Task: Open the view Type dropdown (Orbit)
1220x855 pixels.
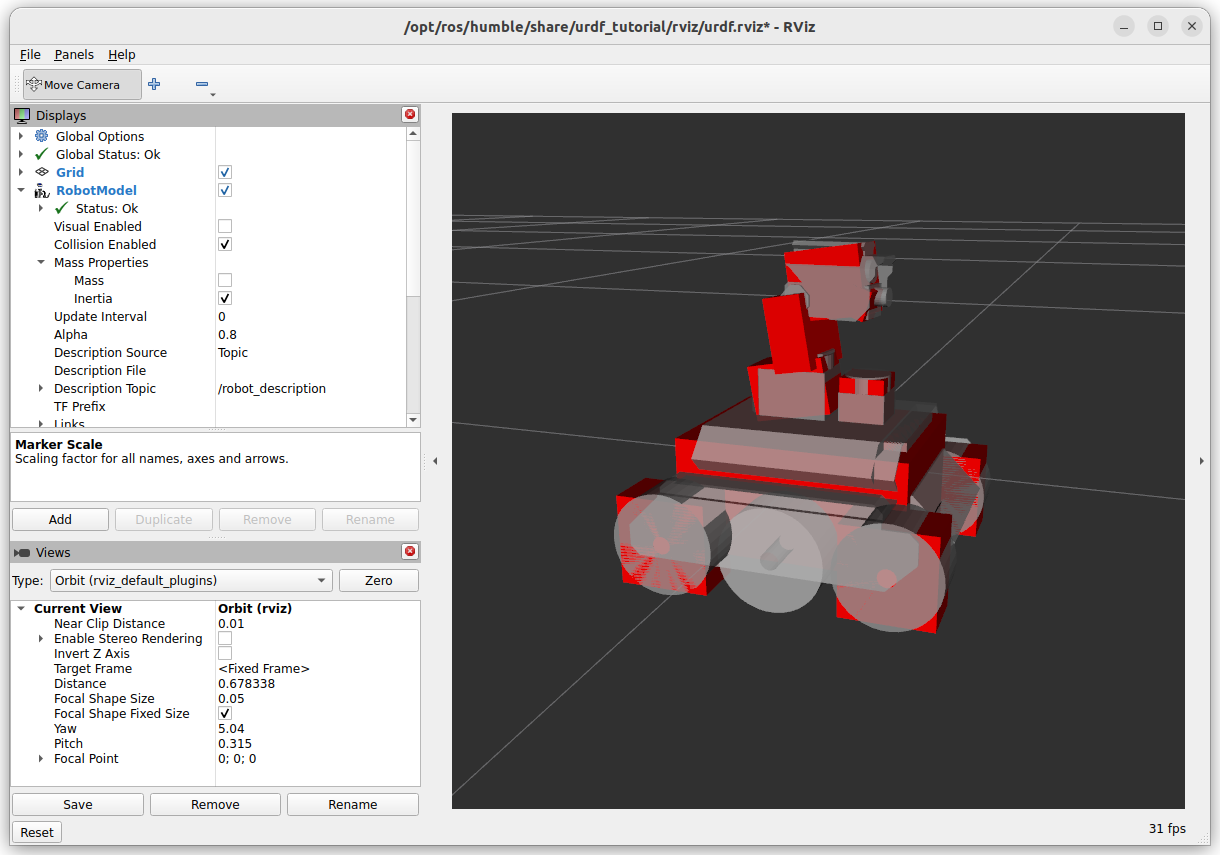Action: 191,580
